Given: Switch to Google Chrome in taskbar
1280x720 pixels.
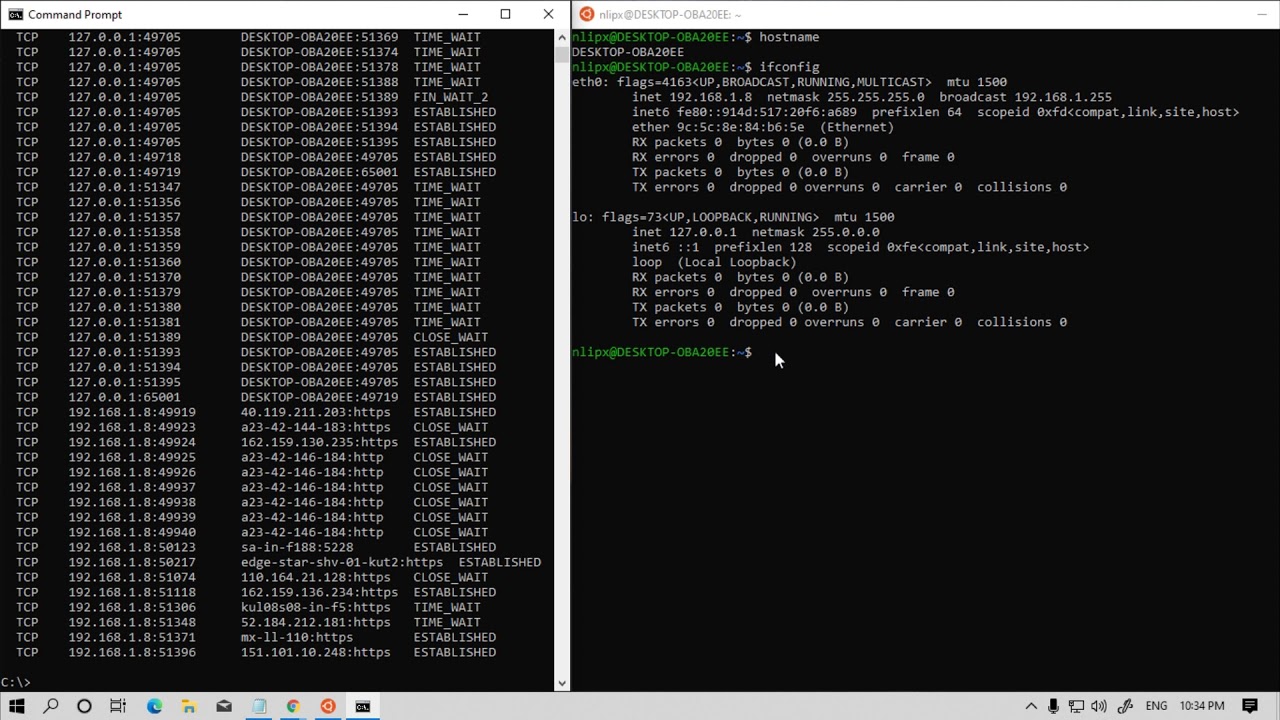Looking at the screenshot, I should coord(293,706).
